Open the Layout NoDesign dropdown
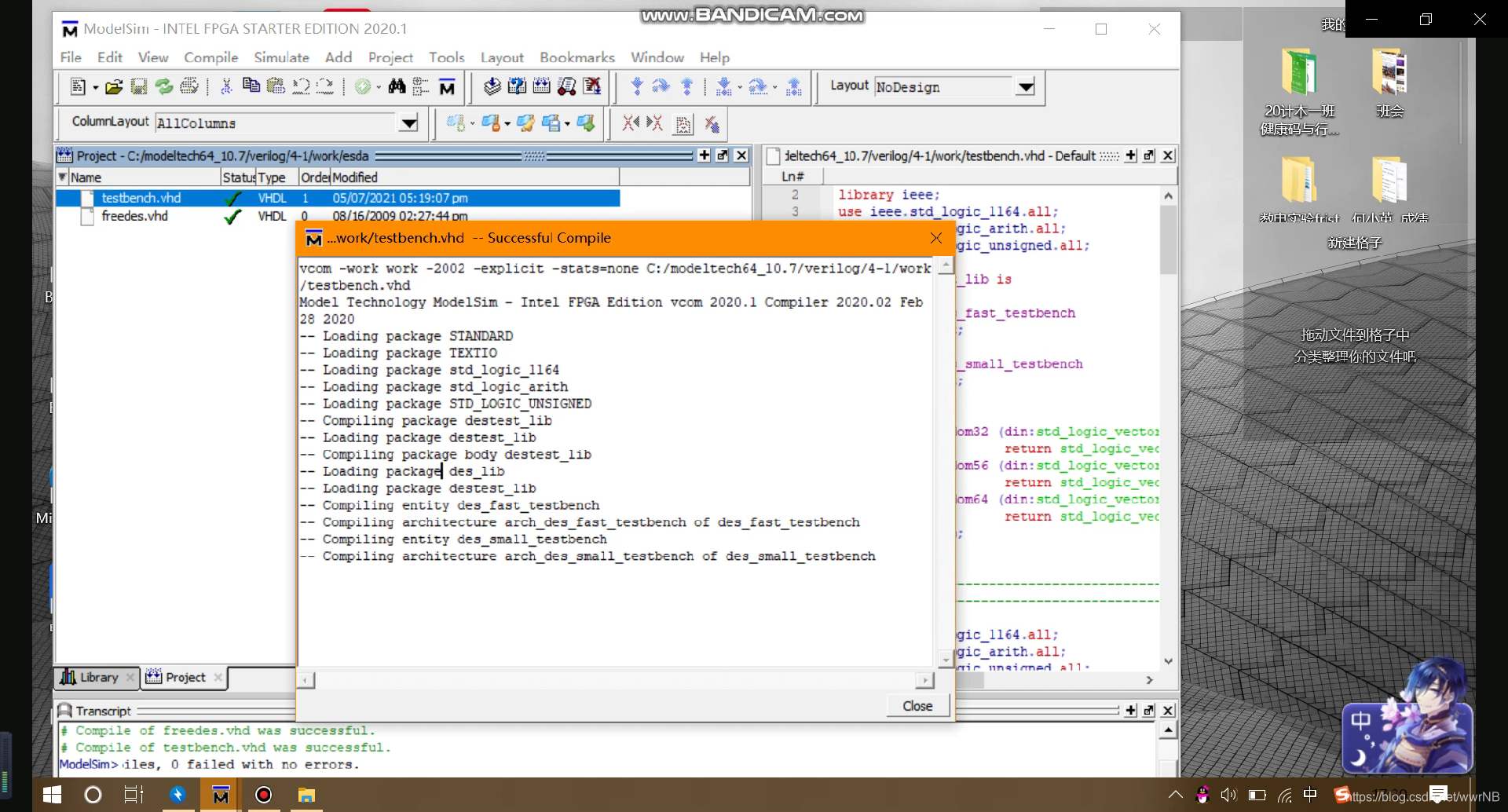Viewport: 1508px width, 812px height. (1025, 87)
